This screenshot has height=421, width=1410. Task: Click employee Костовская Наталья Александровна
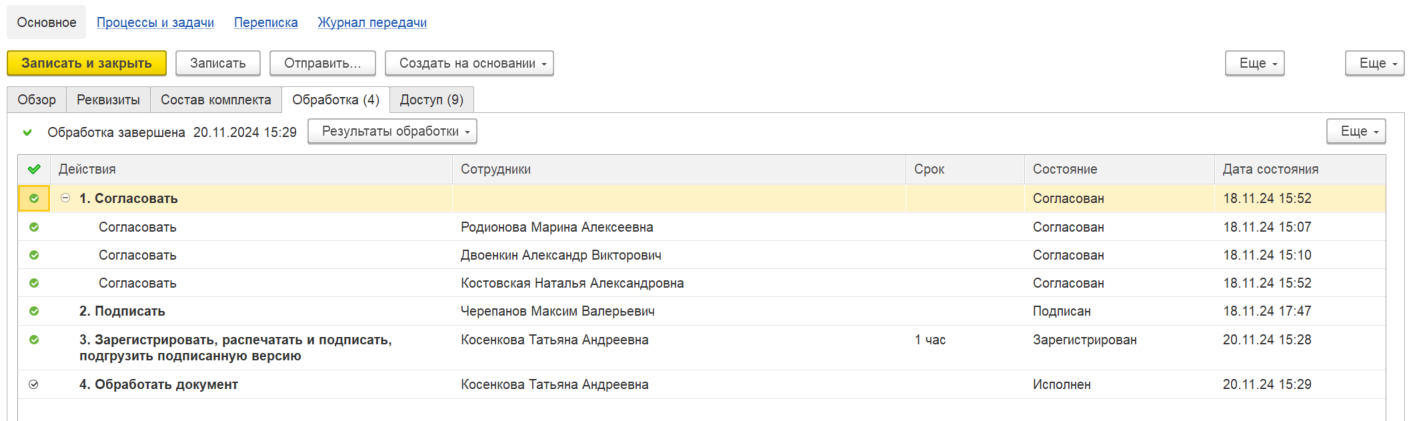(572, 283)
